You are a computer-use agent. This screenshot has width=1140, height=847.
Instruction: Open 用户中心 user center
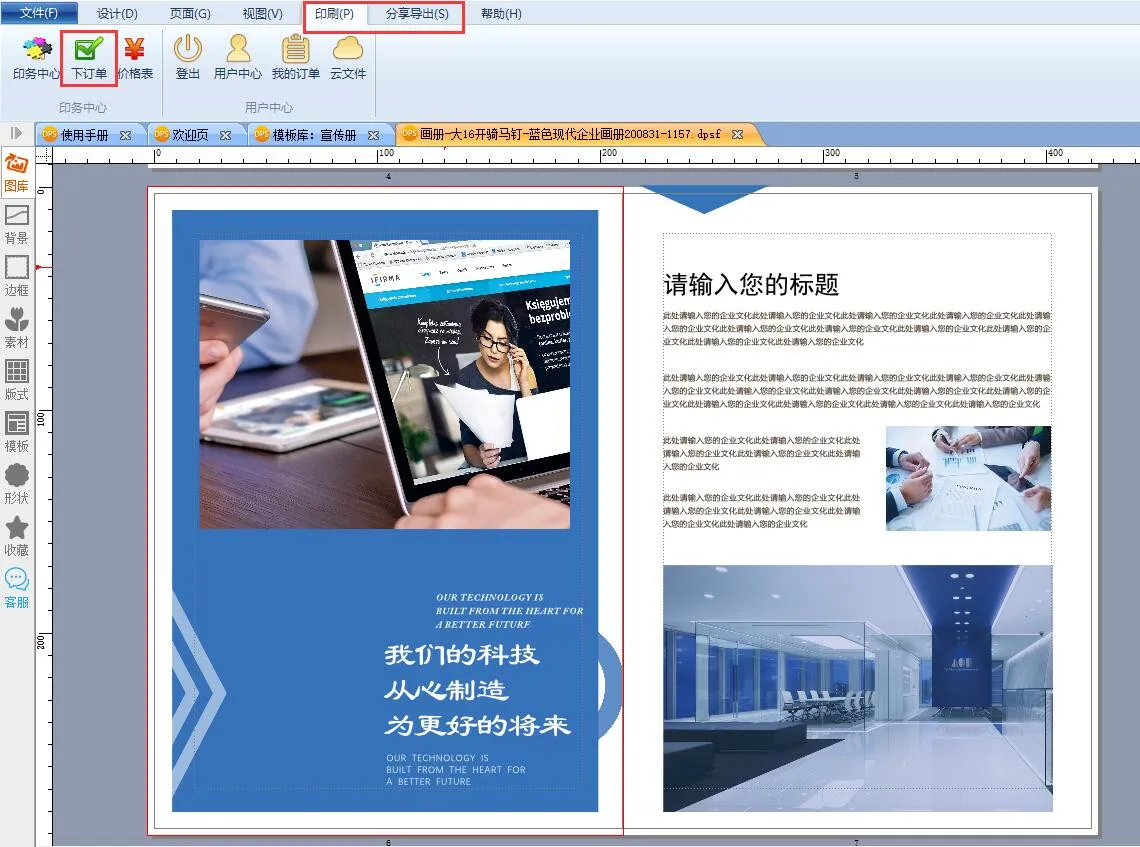(238, 58)
